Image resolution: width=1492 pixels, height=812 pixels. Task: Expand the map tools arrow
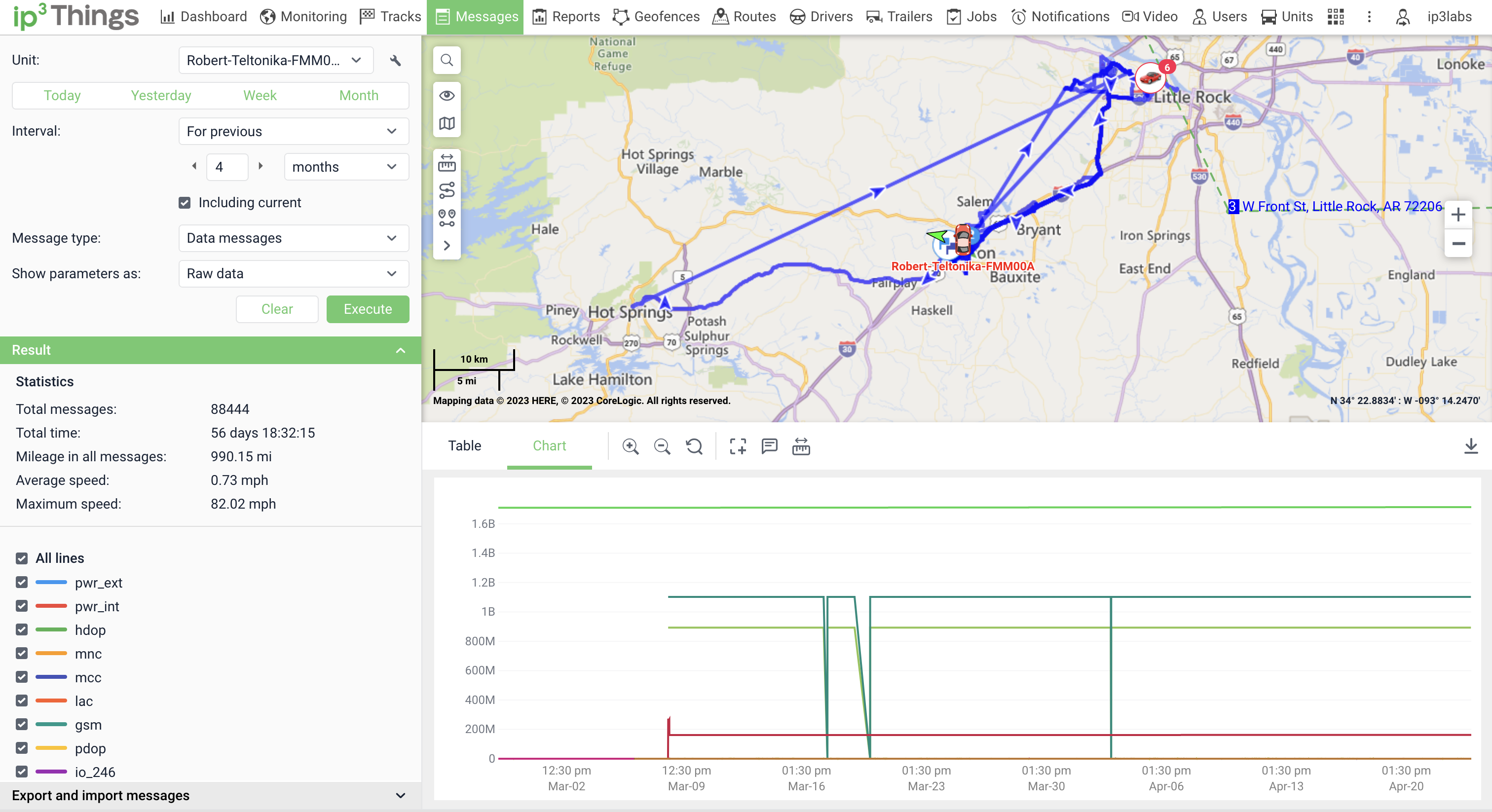(447, 246)
